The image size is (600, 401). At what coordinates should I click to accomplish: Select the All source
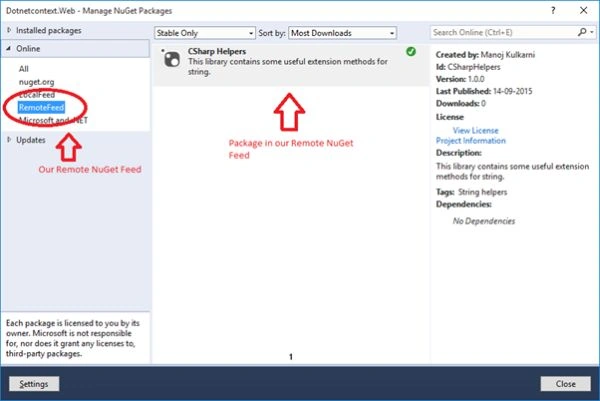click(x=23, y=69)
